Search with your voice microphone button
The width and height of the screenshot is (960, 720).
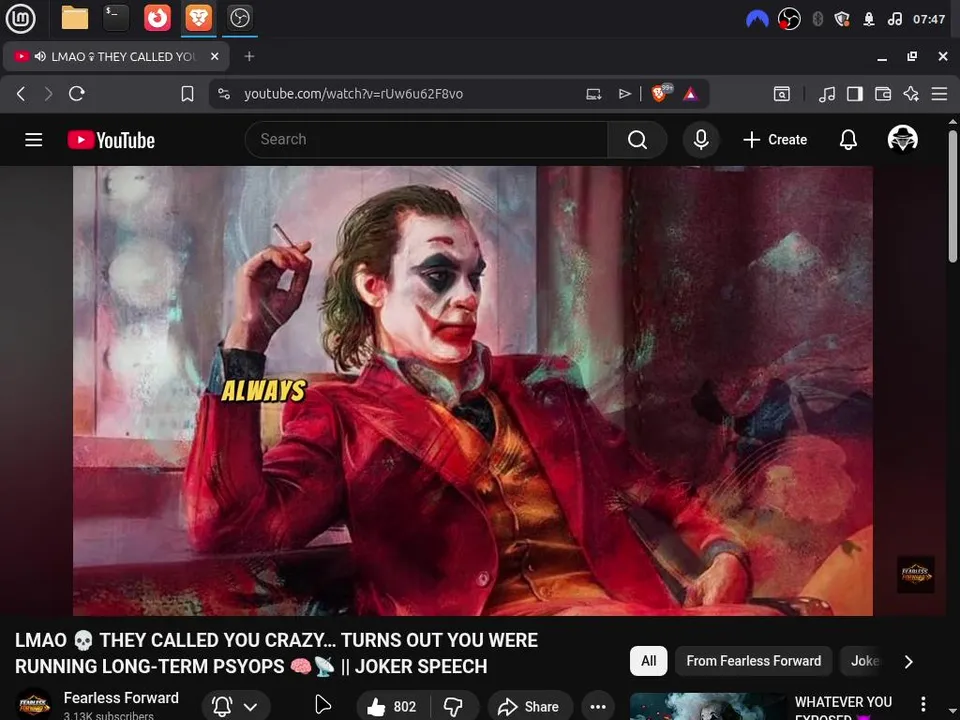click(701, 140)
